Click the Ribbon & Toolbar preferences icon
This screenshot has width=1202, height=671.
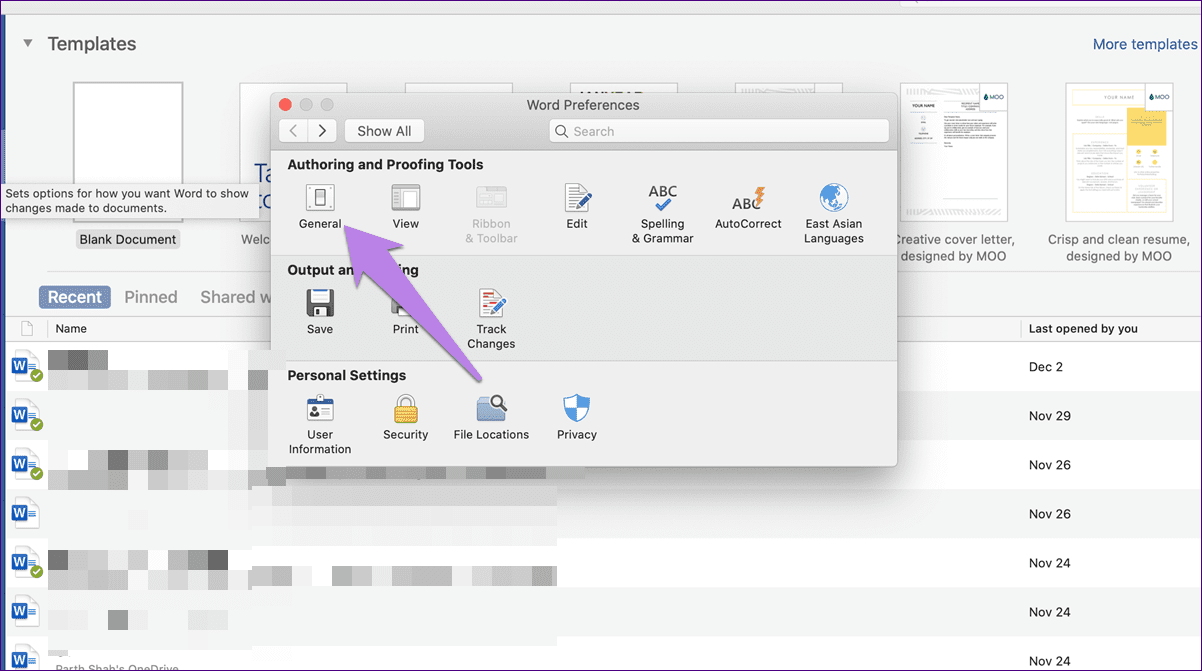click(x=491, y=214)
